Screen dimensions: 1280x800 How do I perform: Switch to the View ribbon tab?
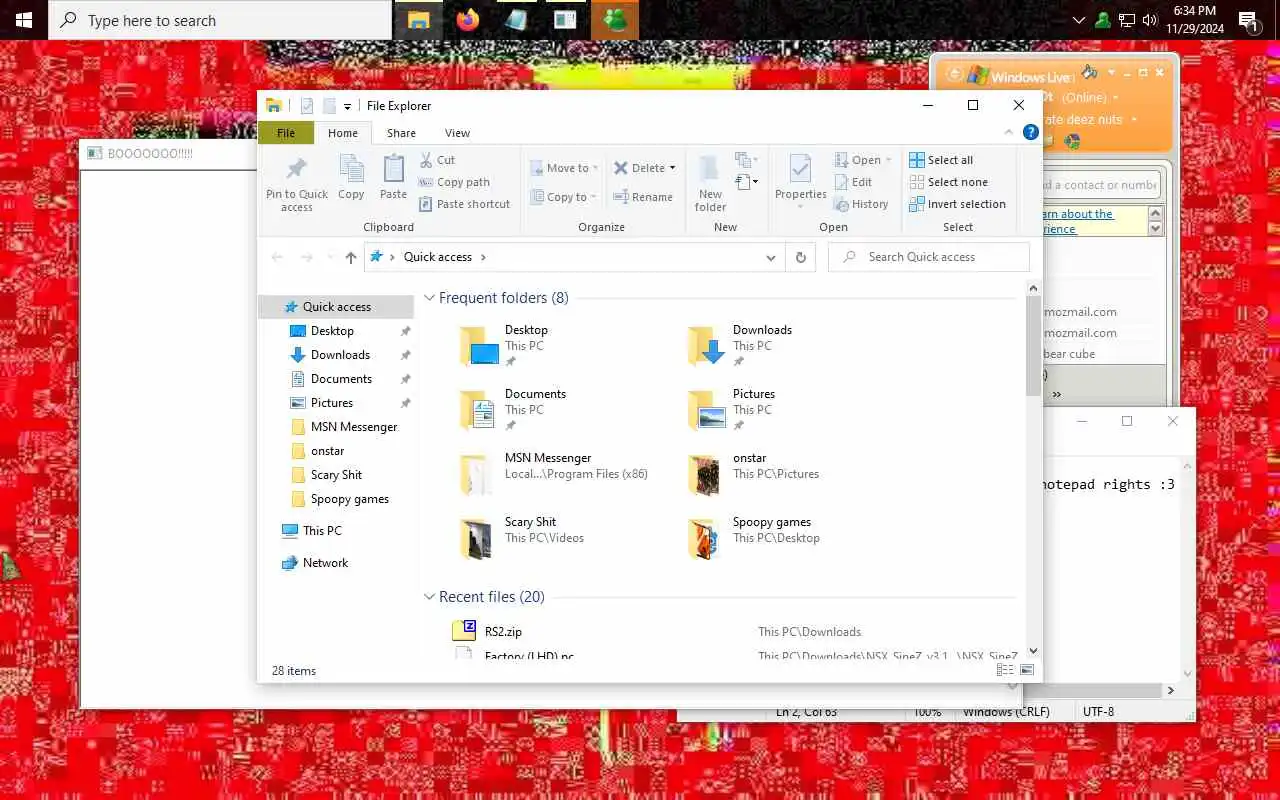pos(457,133)
